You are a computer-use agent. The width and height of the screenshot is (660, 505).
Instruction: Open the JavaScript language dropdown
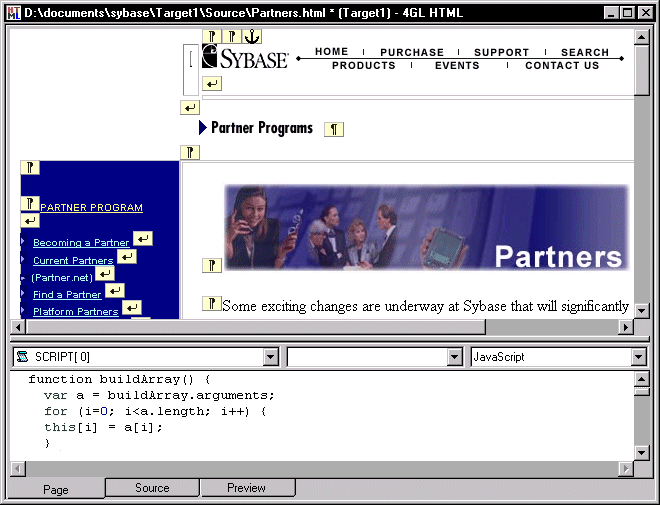point(638,357)
